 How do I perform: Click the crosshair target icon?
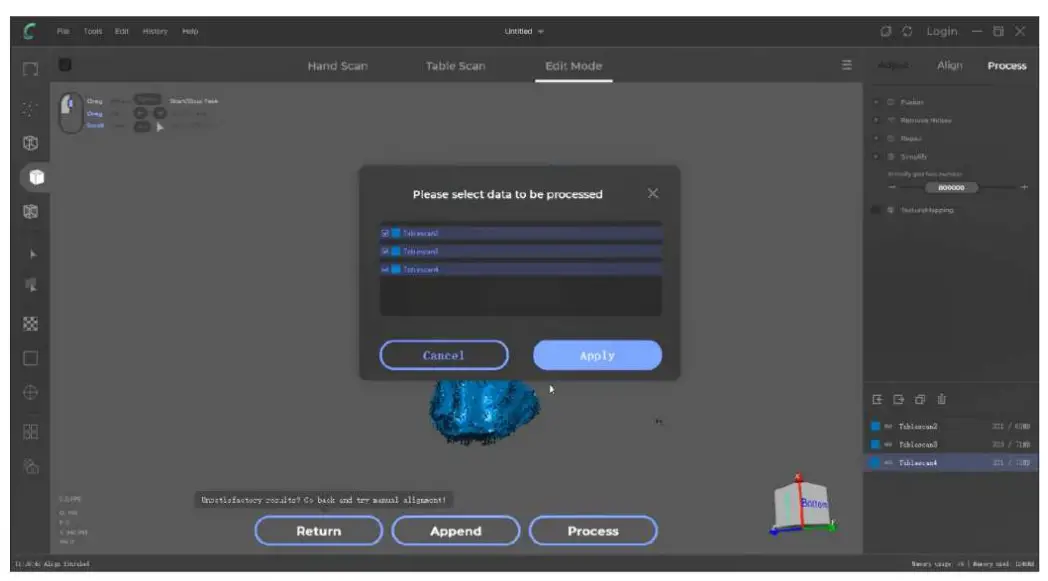pos(30,392)
